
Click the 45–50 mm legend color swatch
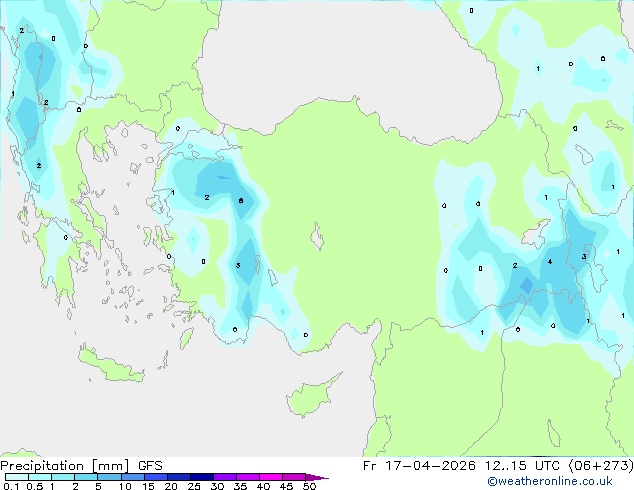(294, 477)
